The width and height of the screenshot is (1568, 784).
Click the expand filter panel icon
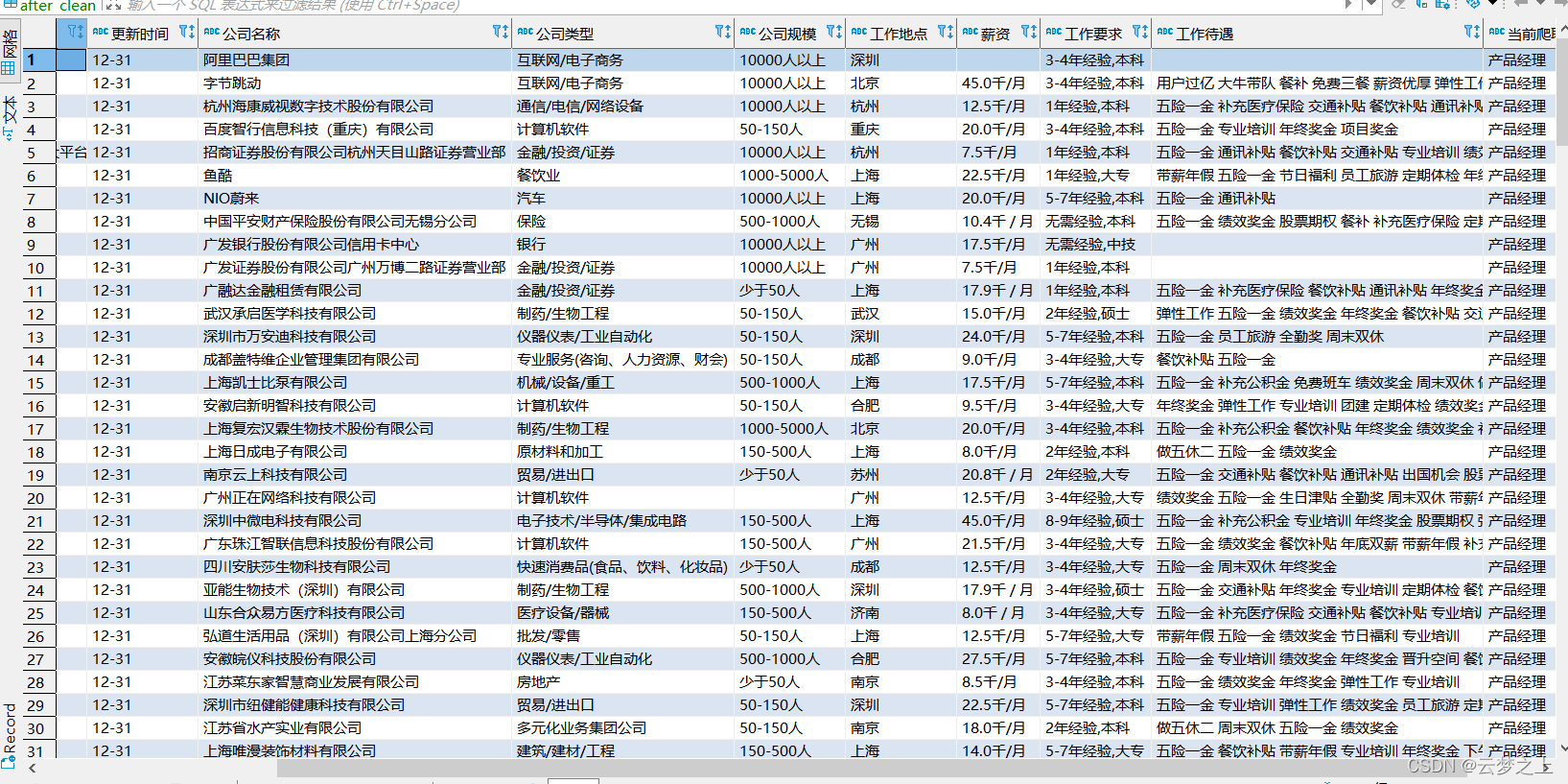[113, 5]
